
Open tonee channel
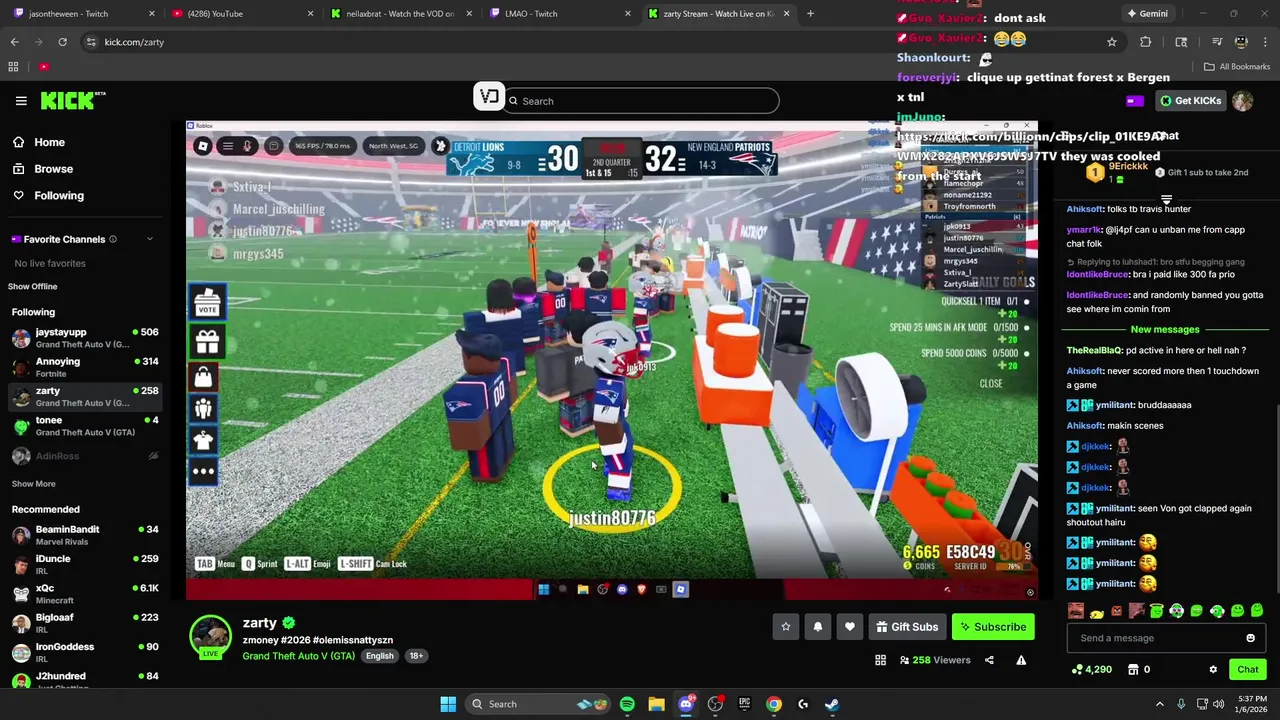[x=85, y=426]
